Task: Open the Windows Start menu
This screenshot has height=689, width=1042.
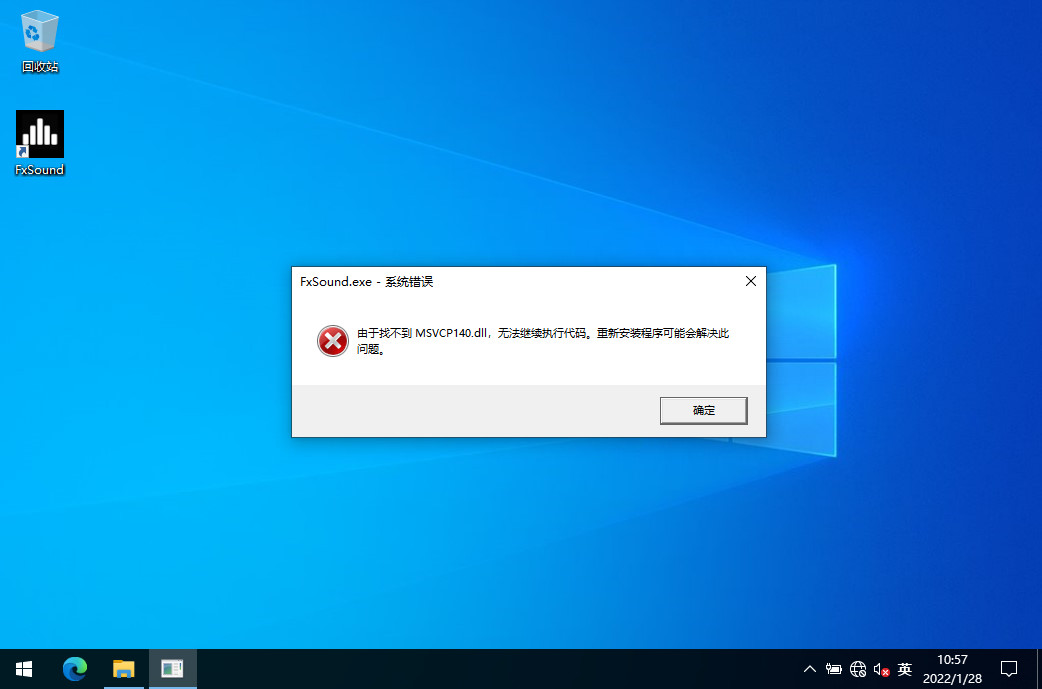Action: tap(24, 669)
